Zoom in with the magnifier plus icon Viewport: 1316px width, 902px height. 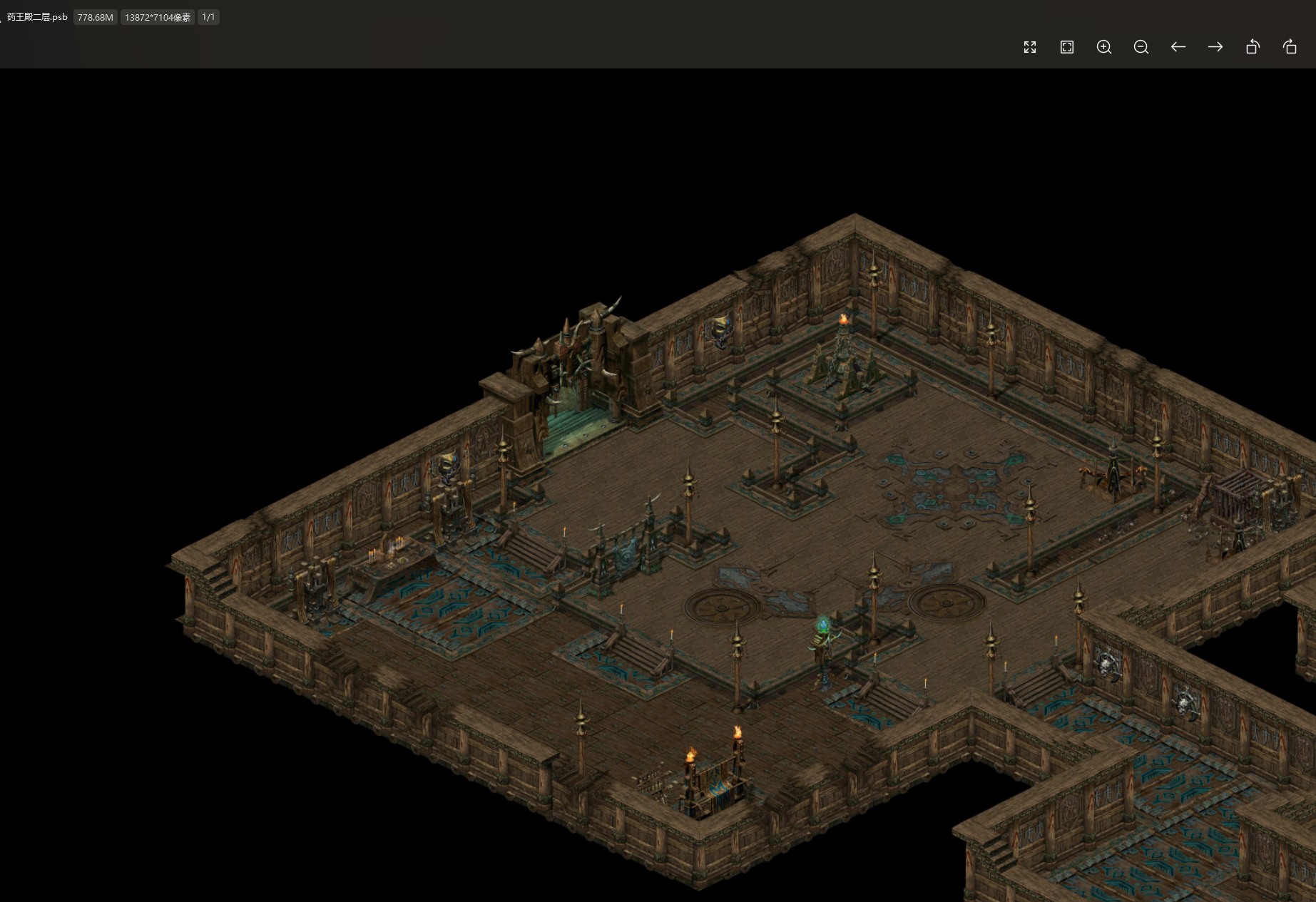pos(1104,47)
